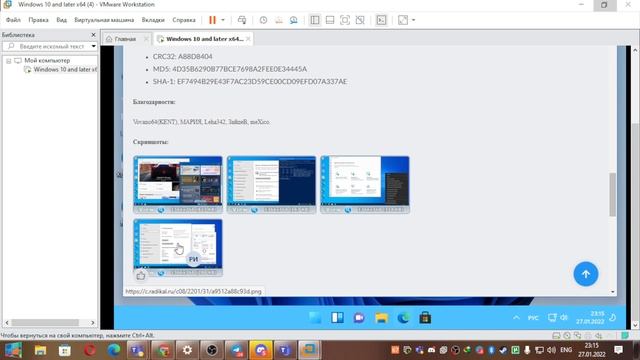
Task: Click the guest browser page scrollbar thumb
Action: [612, 194]
